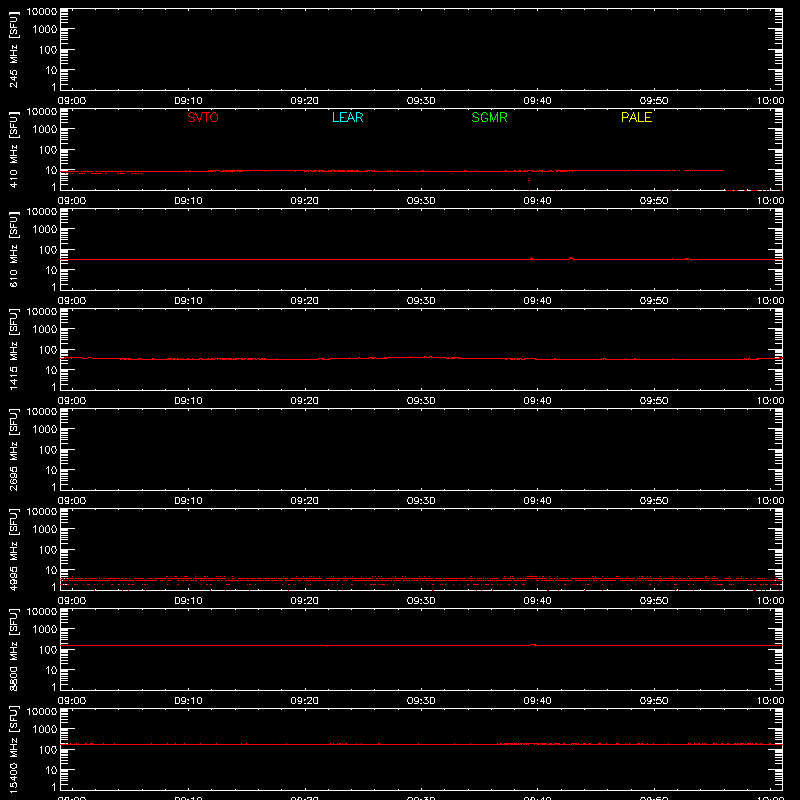The image size is (800, 800).
Task: Click 09:50 time label below 2695 MHz panel
Action: (654, 501)
